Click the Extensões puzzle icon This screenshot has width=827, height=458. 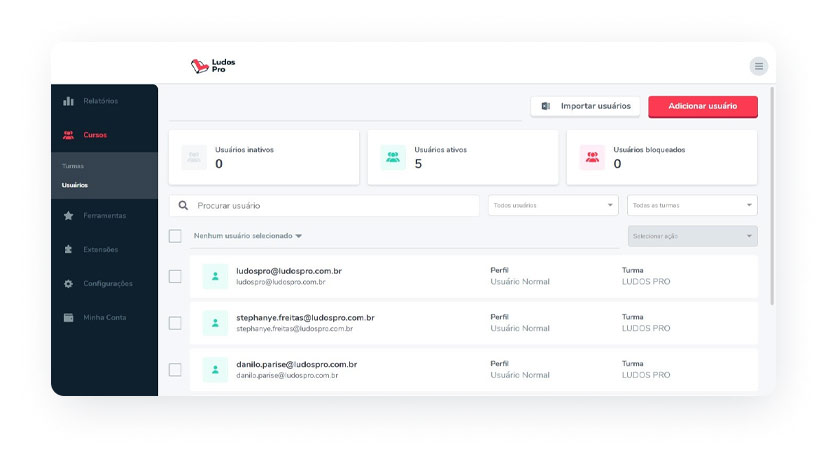pyautogui.click(x=69, y=249)
